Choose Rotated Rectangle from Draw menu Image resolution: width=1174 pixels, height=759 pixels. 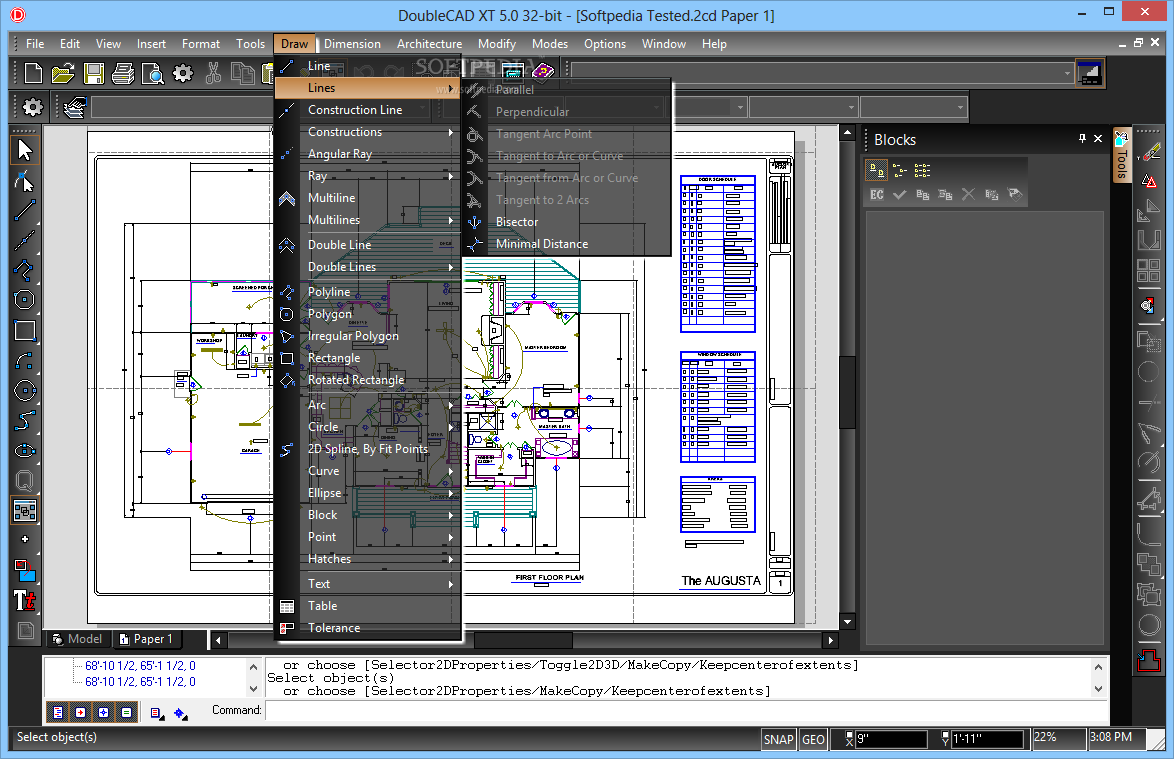pos(368,380)
